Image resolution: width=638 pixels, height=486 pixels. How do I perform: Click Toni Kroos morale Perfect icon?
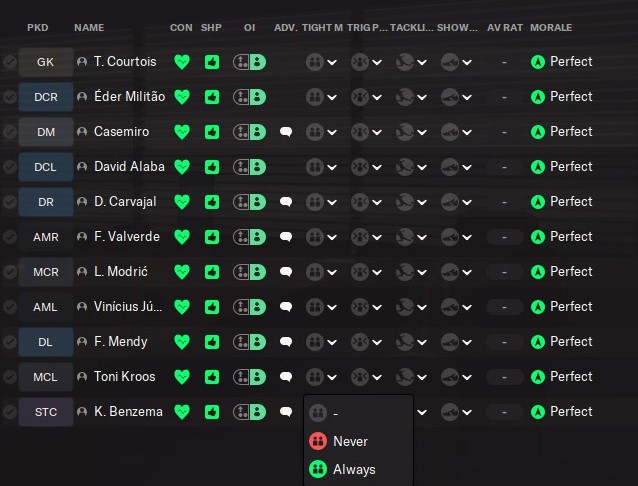(x=538, y=377)
